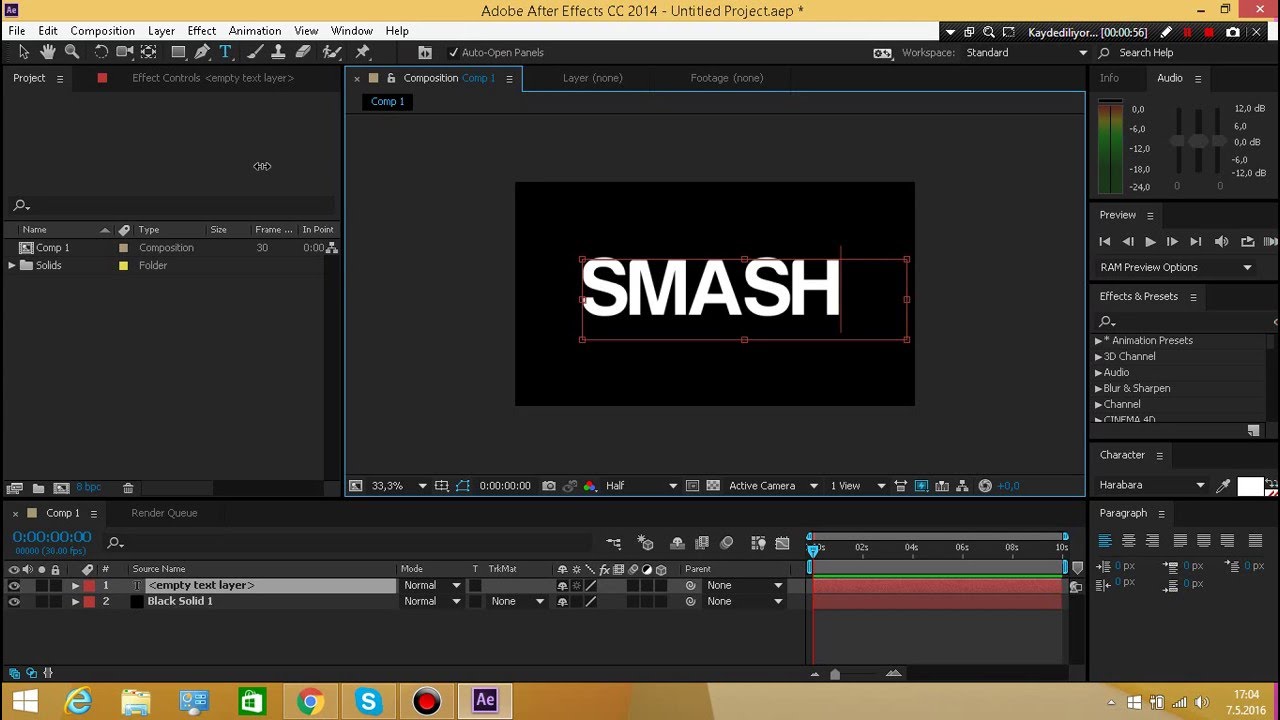Click the region of interest icon

[692, 486]
